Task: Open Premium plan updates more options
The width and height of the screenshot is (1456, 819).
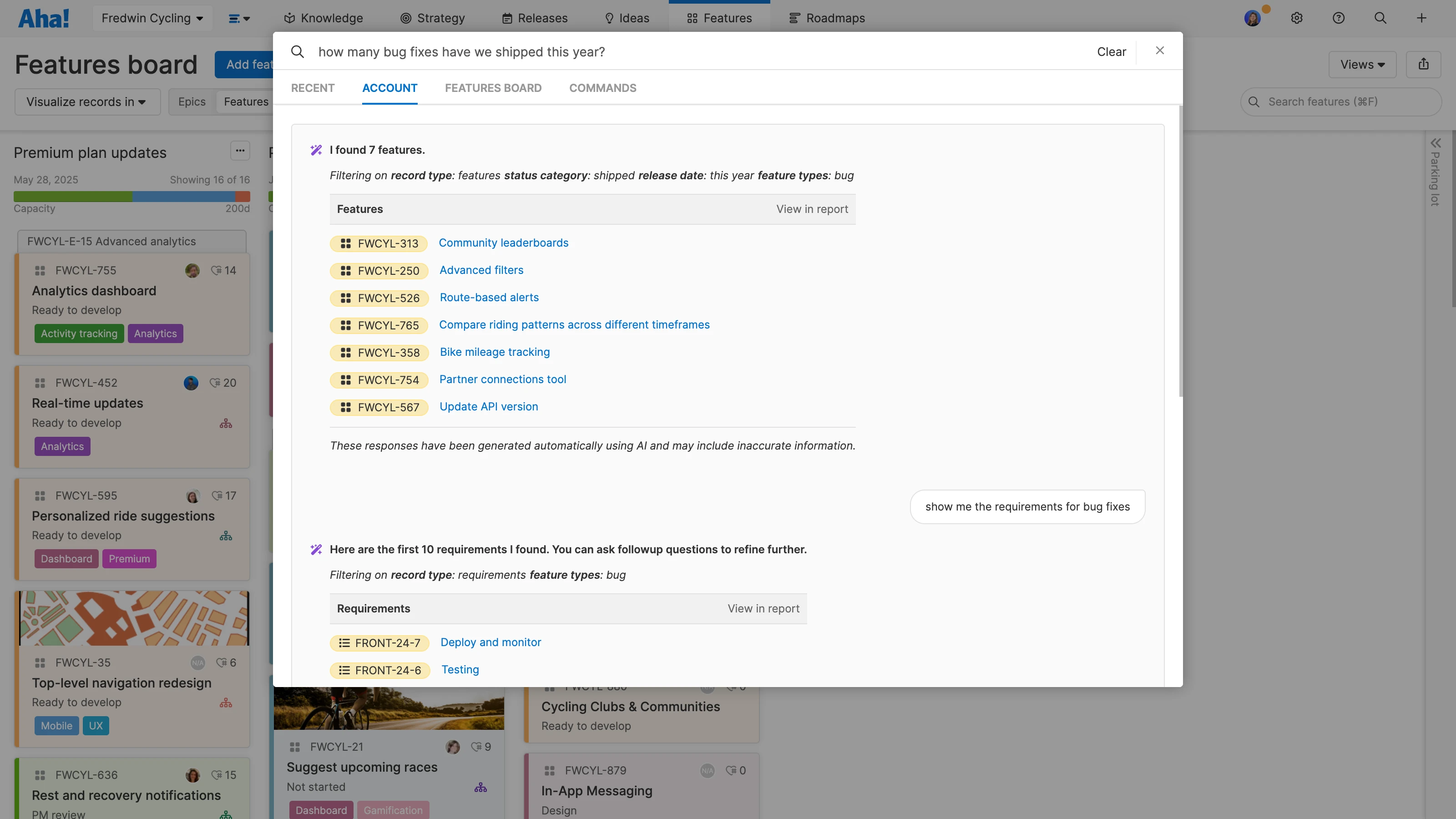Action: 240,151
